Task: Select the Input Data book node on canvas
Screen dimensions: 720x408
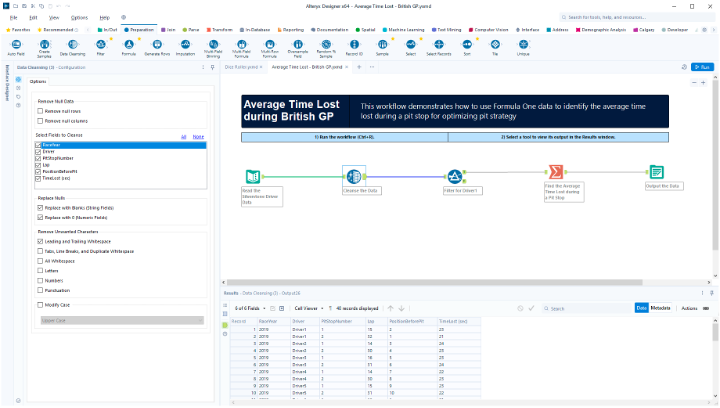Action: pos(253,176)
